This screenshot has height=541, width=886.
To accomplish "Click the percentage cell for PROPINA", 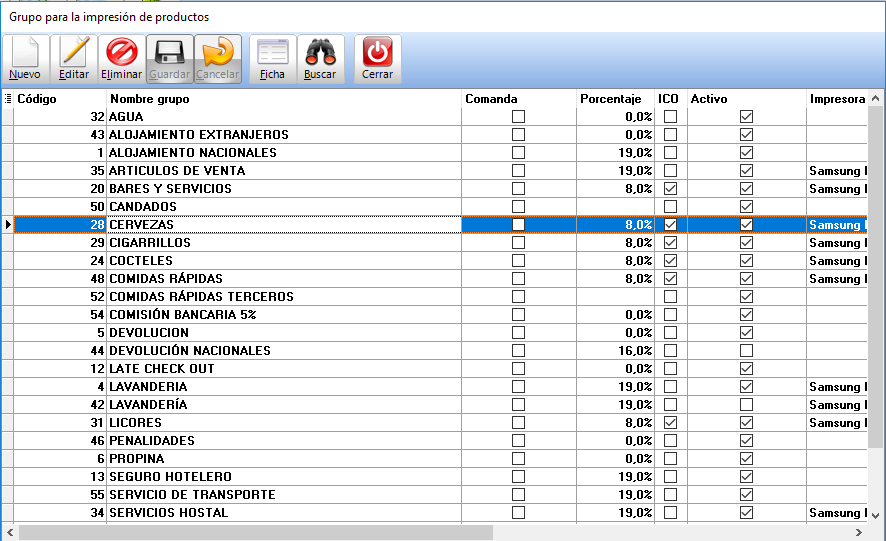I will [x=615, y=459].
